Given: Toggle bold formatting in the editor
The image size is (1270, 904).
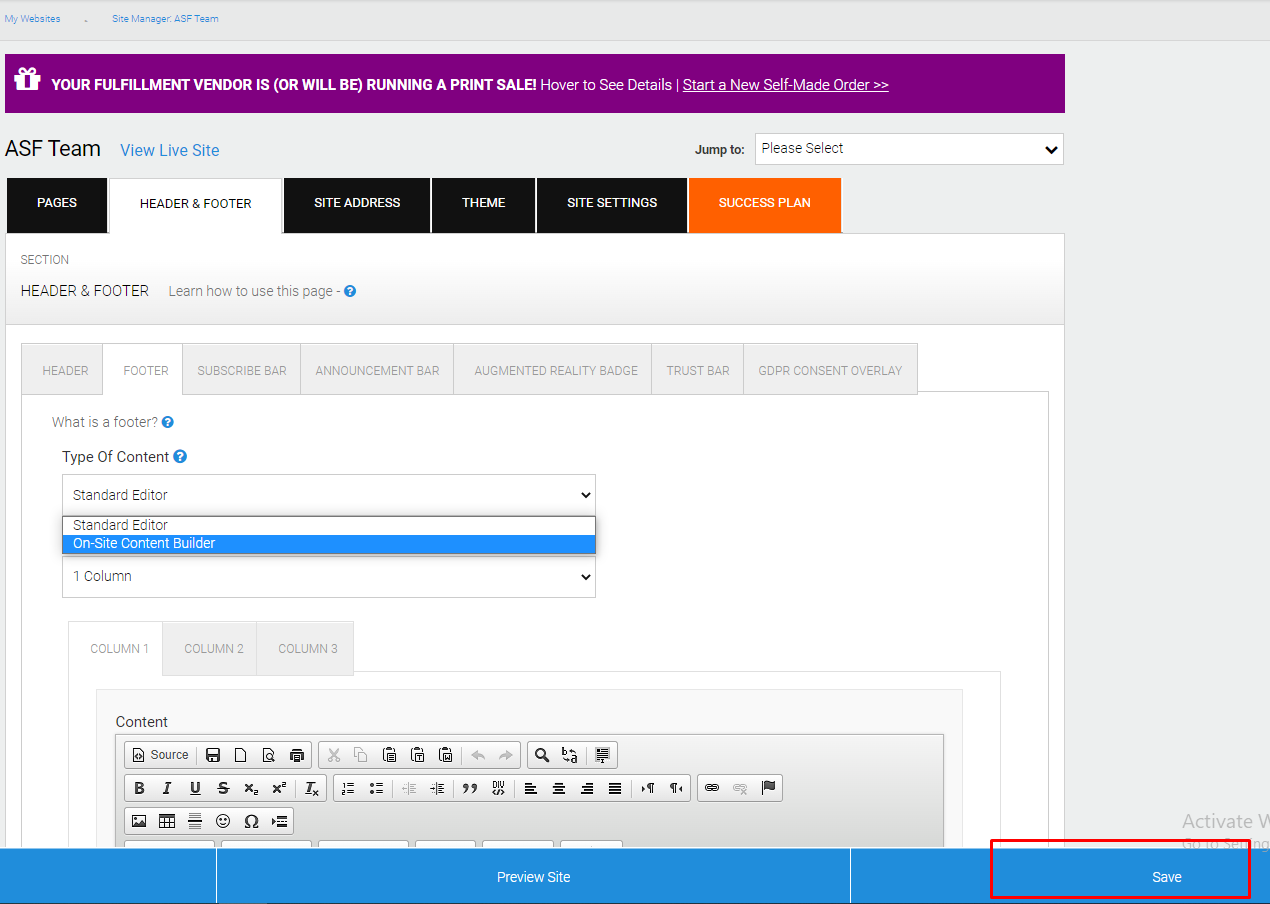Looking at the screenshot, I should coord(139,788).
